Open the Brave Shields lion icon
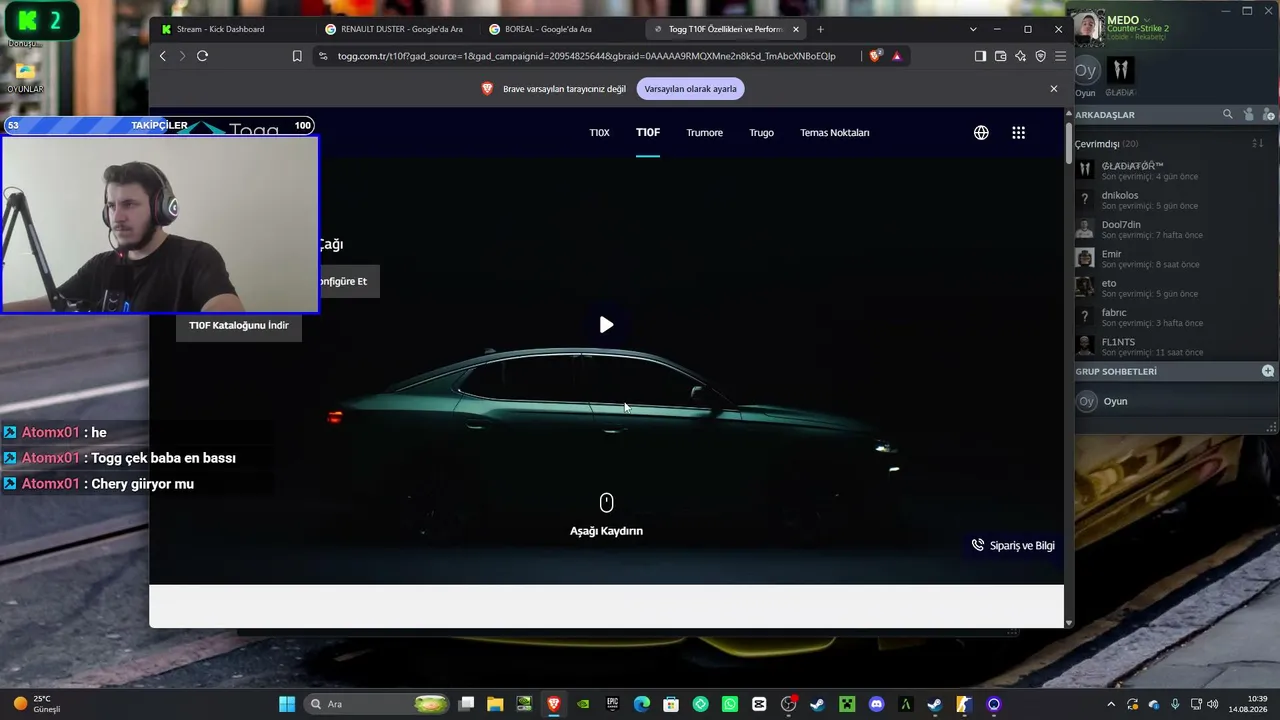Screen dimensions: 1280x720 (x=876, y=56)
